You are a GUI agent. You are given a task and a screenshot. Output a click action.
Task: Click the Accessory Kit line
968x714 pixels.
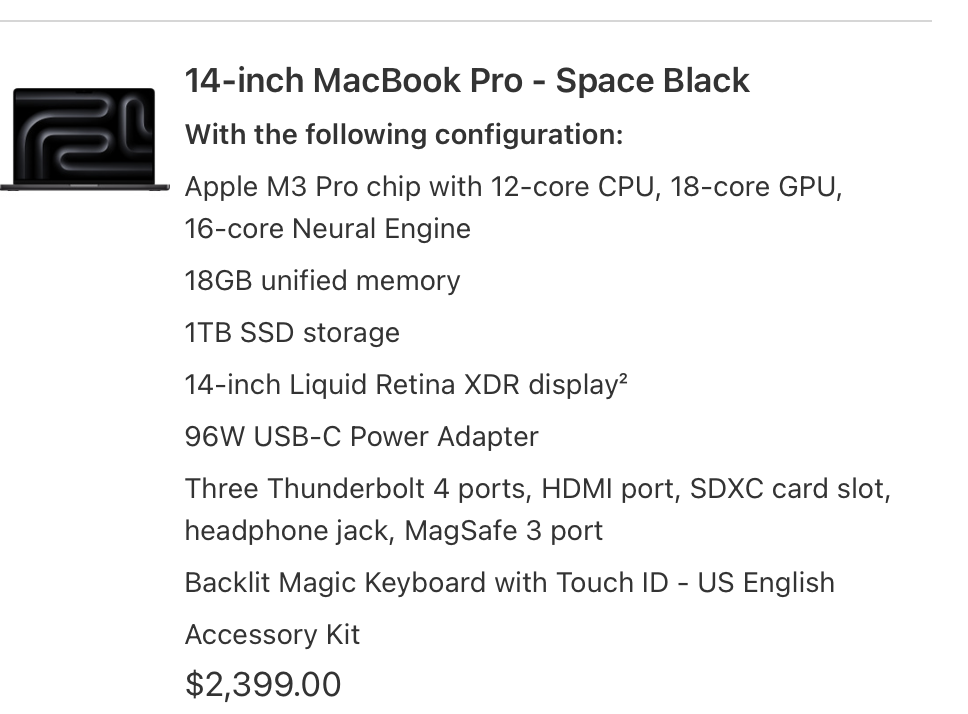272,634
